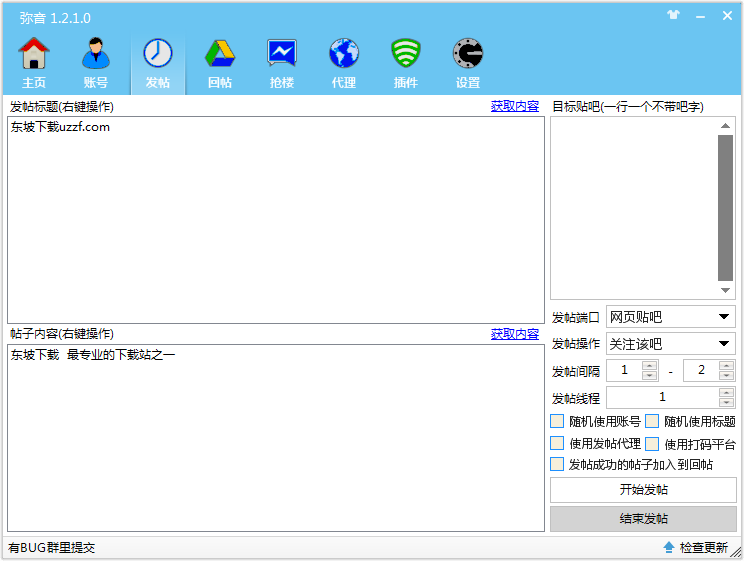
Task: Open the 插件 green wifi shield icon
Action: pos(406,53)
